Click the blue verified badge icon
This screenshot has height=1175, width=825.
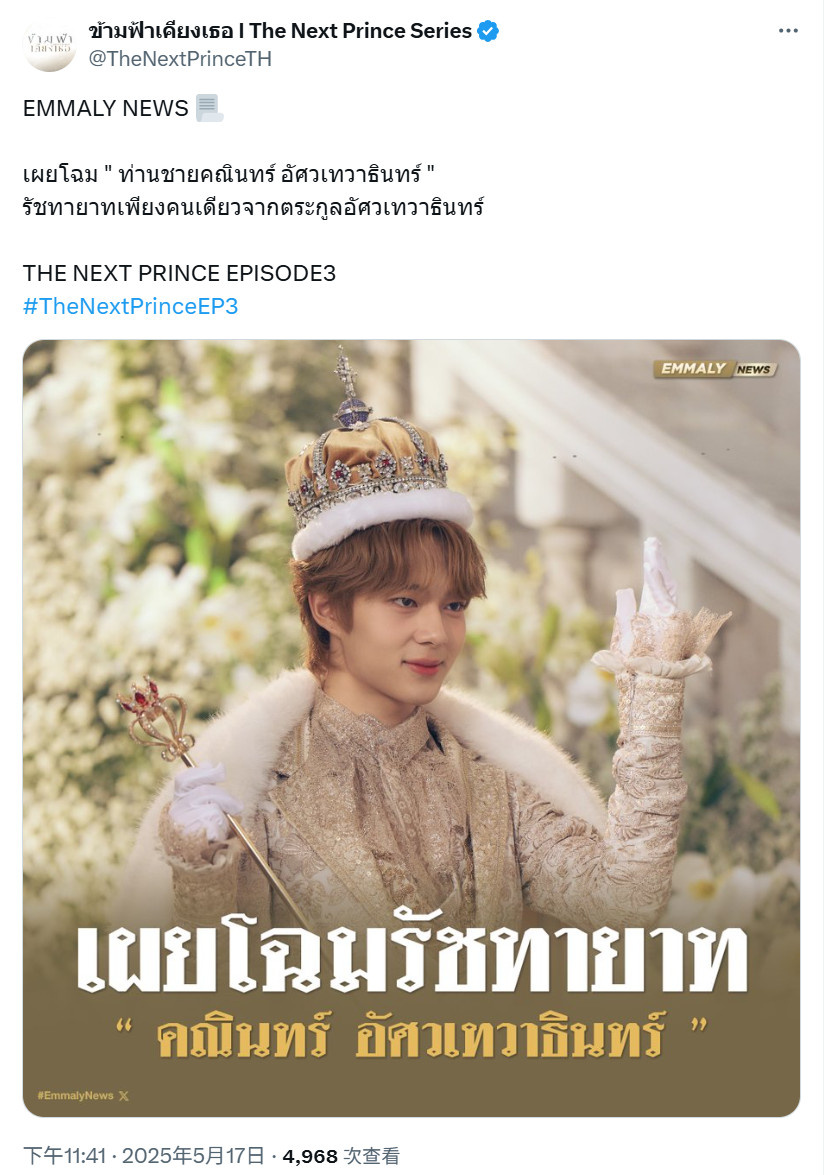(488, 31)
